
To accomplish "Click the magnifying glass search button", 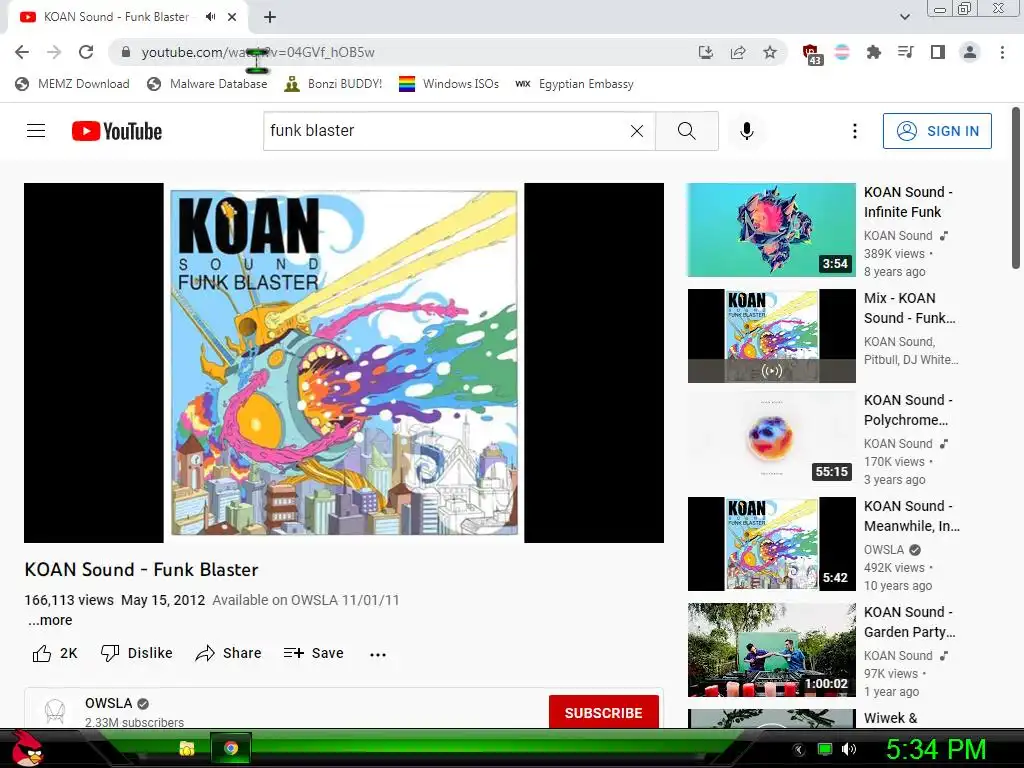I will (x=686, y=131).
